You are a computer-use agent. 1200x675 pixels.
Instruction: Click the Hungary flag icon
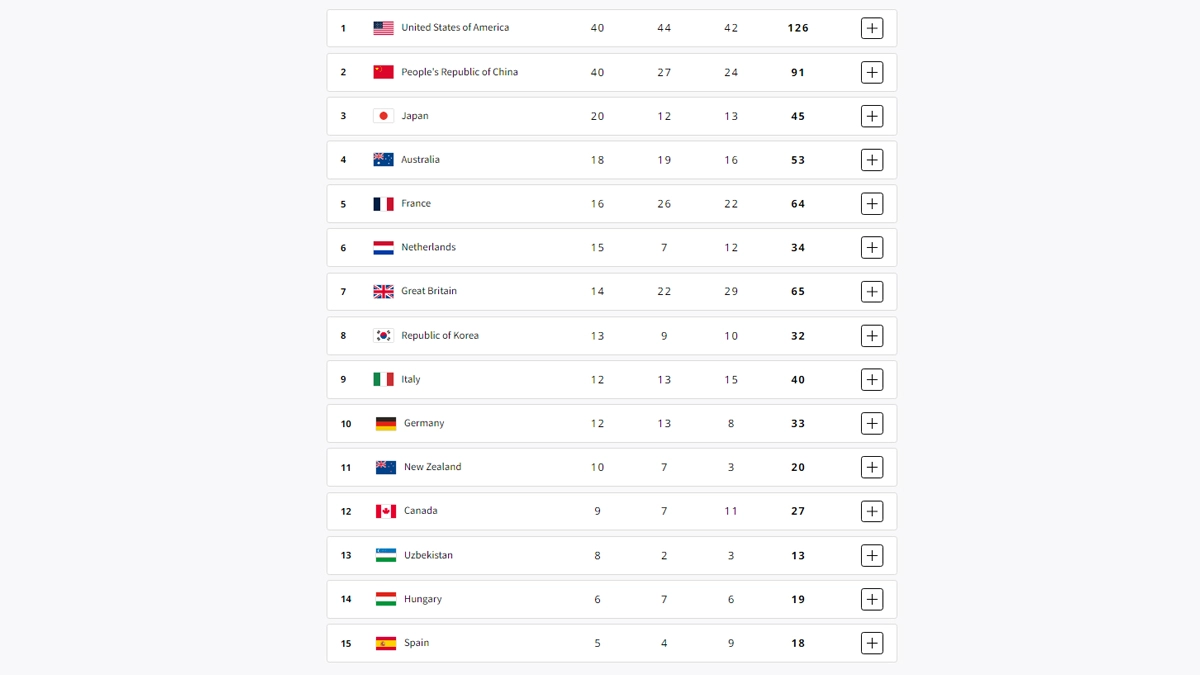386,599
